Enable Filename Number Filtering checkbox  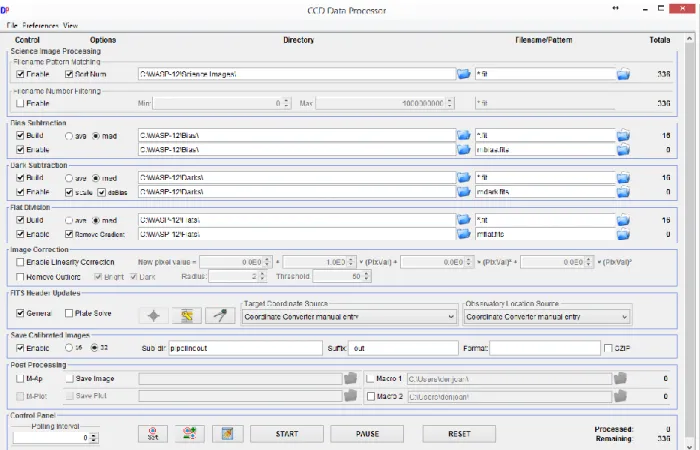pyautogui.click(x=20, y=103)
